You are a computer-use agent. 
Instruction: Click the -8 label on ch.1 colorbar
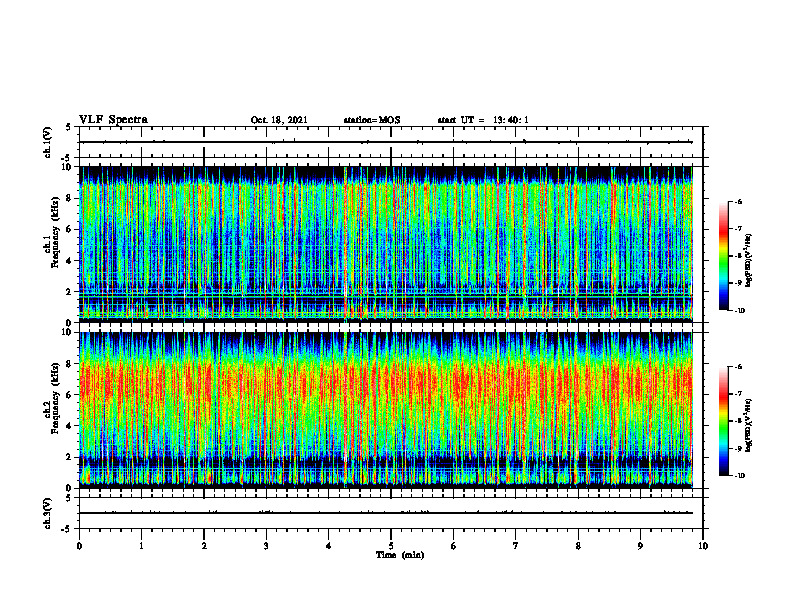738,256
